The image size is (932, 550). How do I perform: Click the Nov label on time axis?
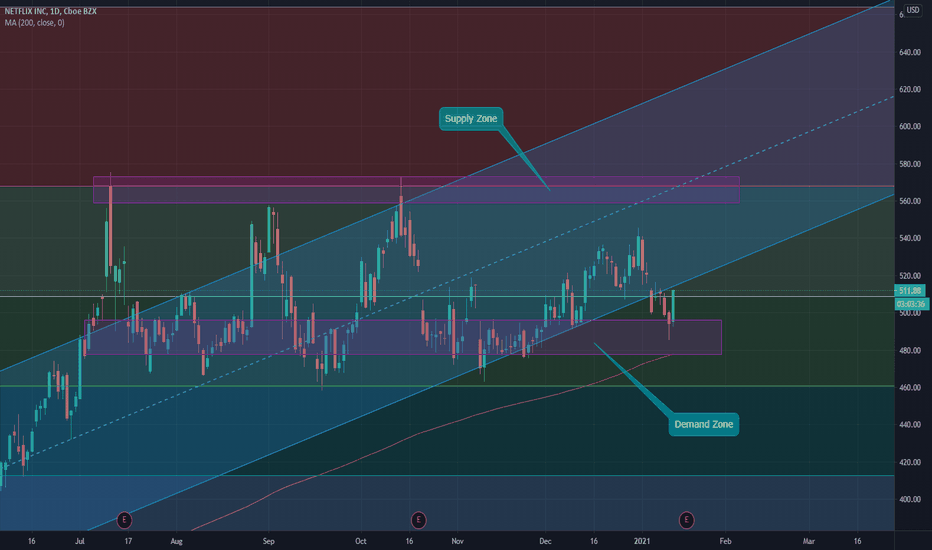click(x=457, y=541)
